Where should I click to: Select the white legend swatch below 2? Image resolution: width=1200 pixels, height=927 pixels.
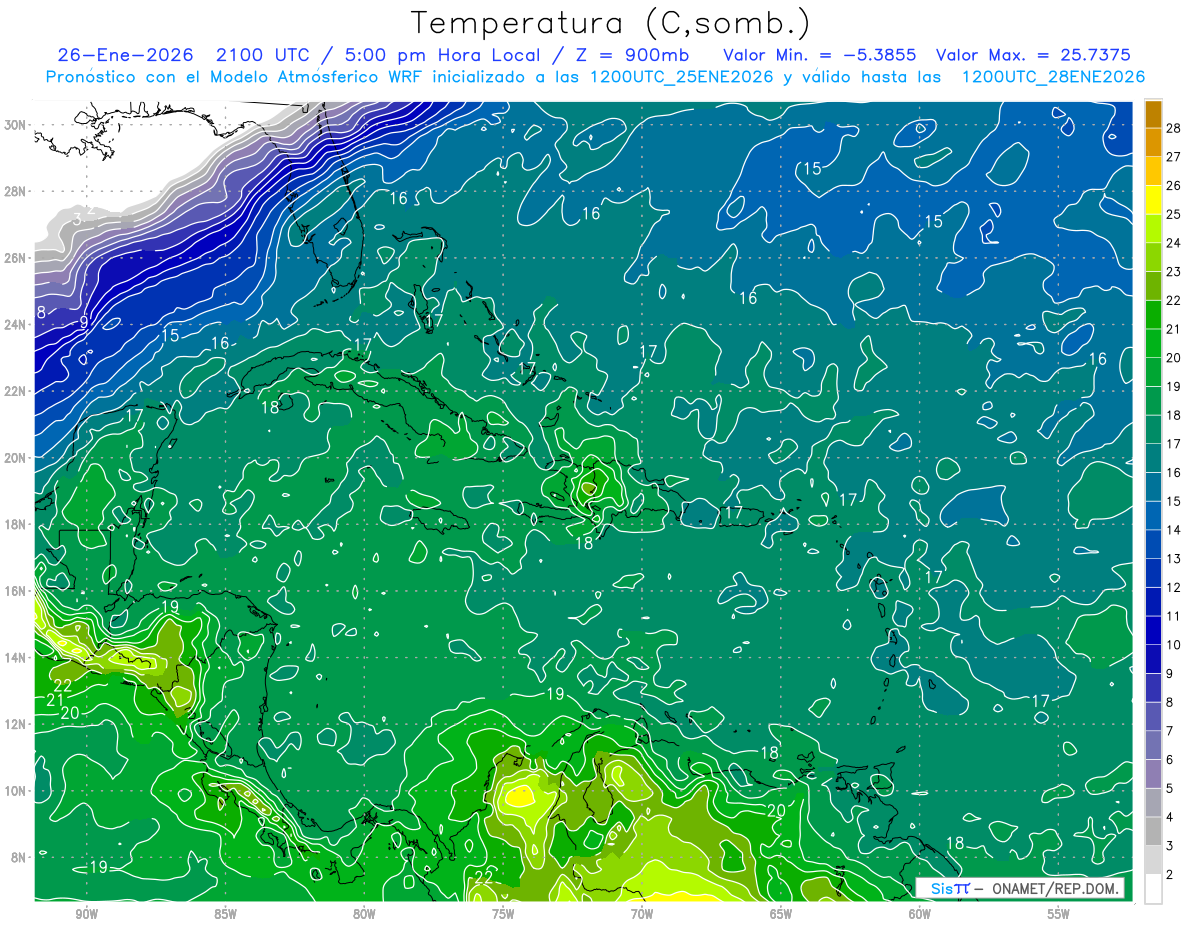(x=1153, y=889)
